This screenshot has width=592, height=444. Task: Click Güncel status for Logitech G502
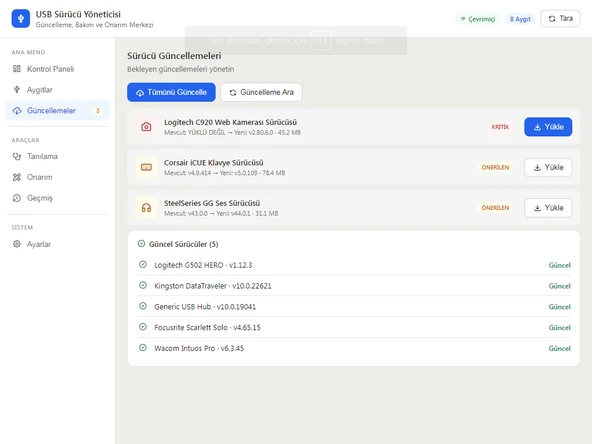(559, 265)
